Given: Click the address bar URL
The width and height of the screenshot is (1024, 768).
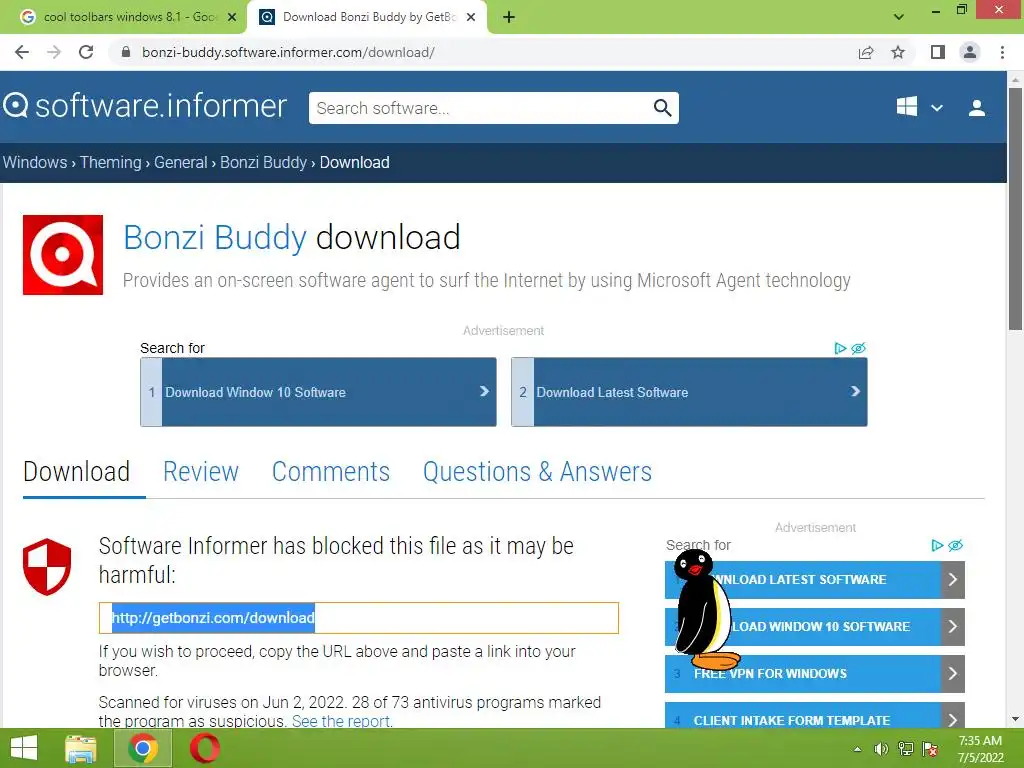Looking at the screenshot, I should point(288,52).
